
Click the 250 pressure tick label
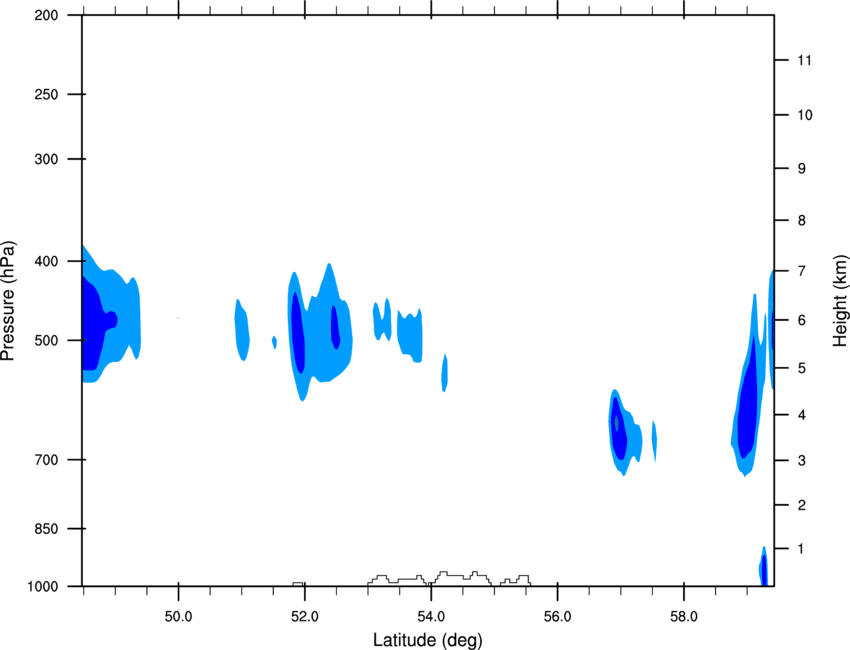click(46, 94)
